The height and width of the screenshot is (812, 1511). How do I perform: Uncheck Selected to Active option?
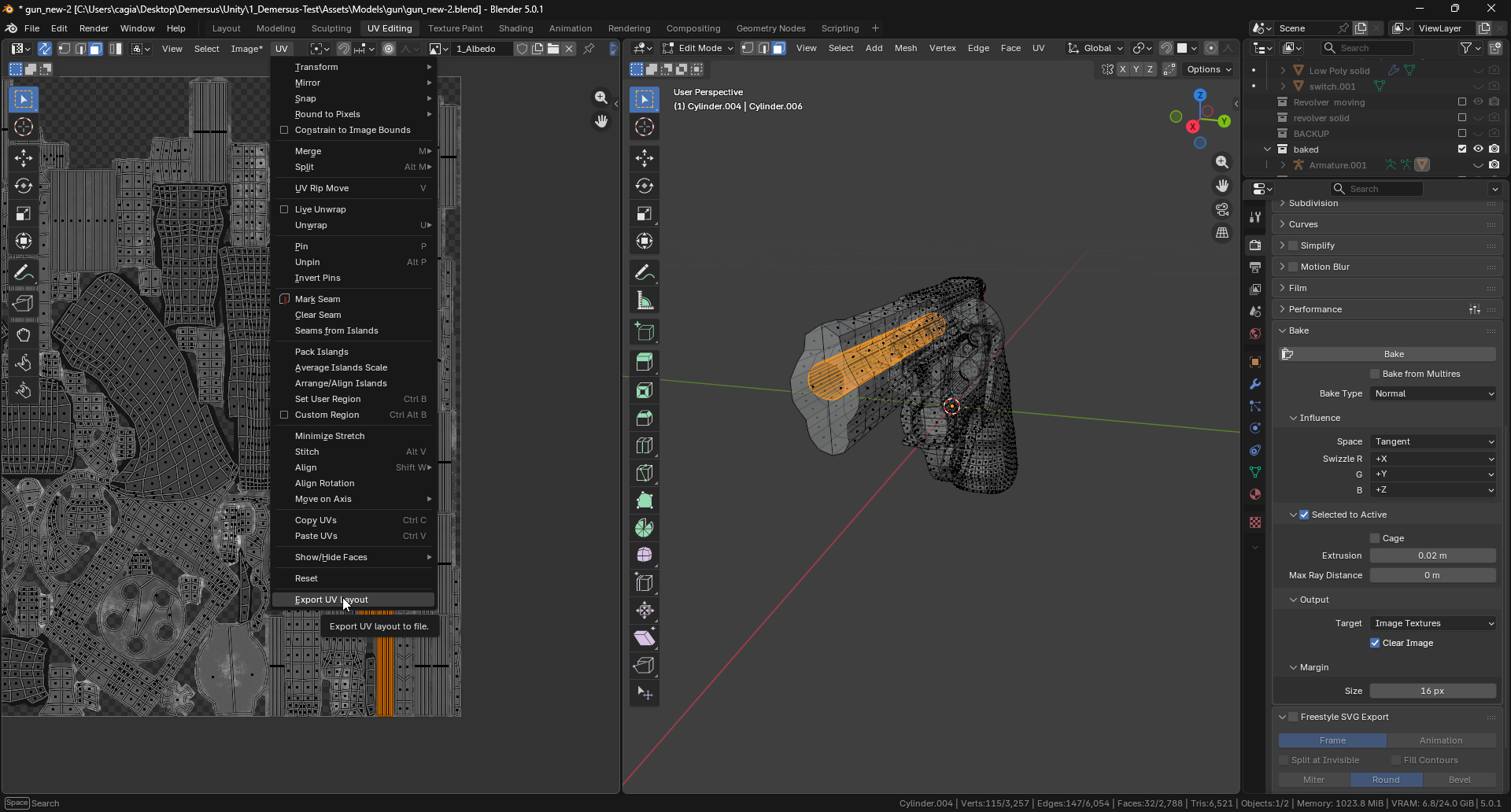[x=1304, y=515]
